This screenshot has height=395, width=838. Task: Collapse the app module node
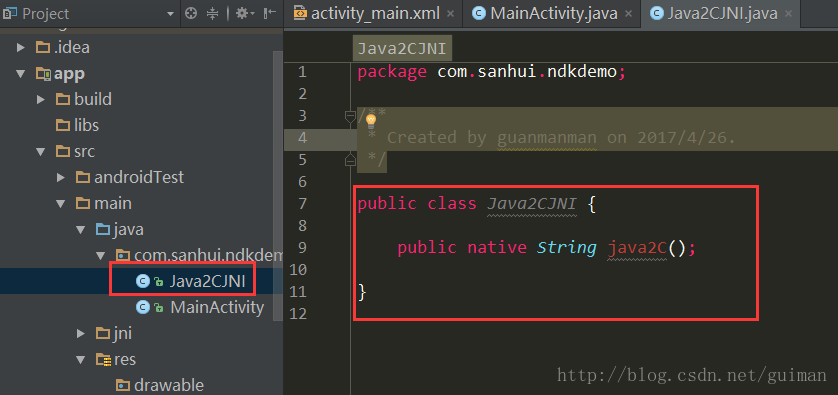21,73
